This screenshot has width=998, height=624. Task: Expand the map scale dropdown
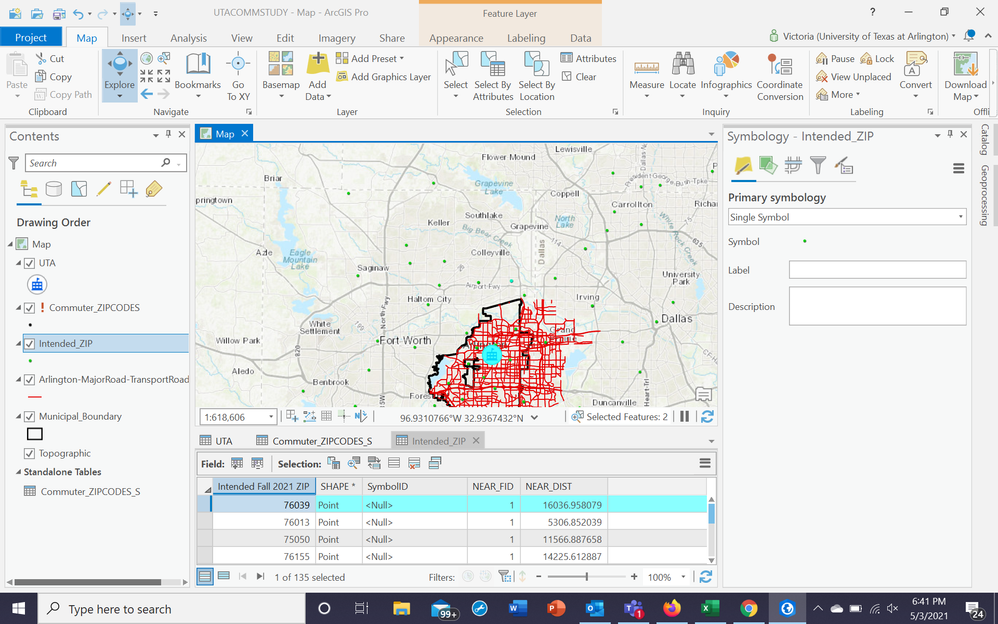(270, 417)
